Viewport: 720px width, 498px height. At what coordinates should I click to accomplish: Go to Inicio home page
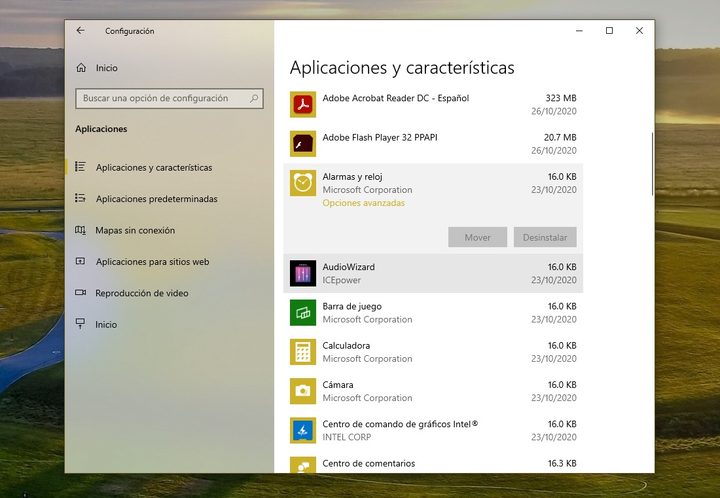click(x=169, y=68)
